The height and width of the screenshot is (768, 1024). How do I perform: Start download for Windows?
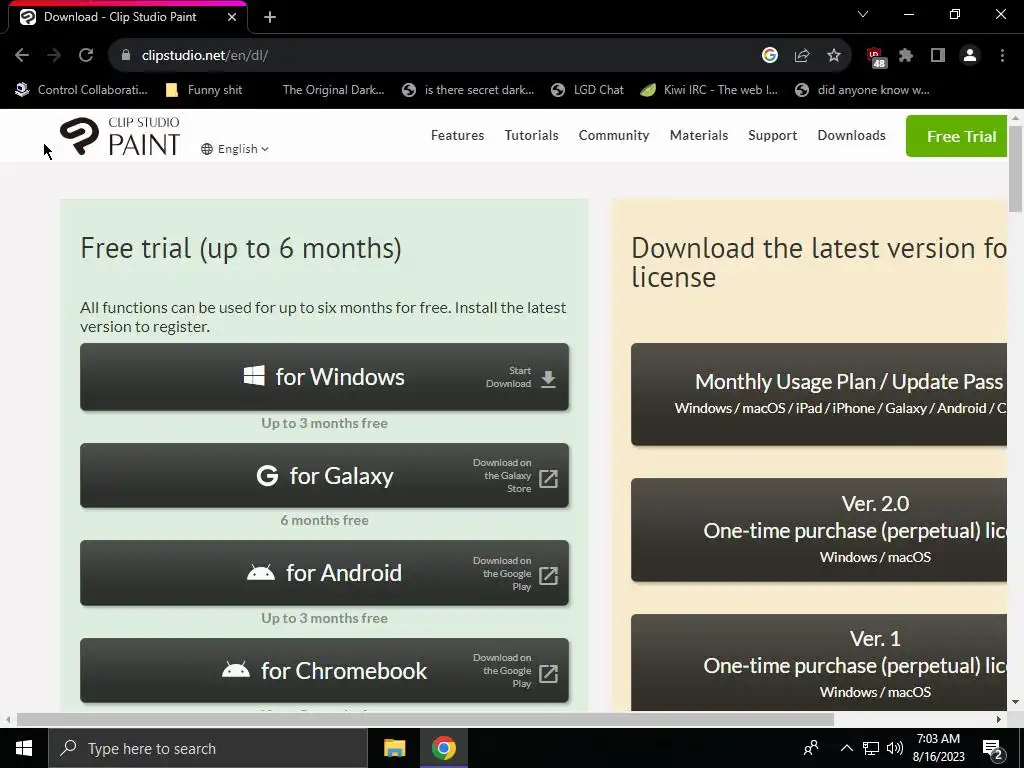[325, 377]
